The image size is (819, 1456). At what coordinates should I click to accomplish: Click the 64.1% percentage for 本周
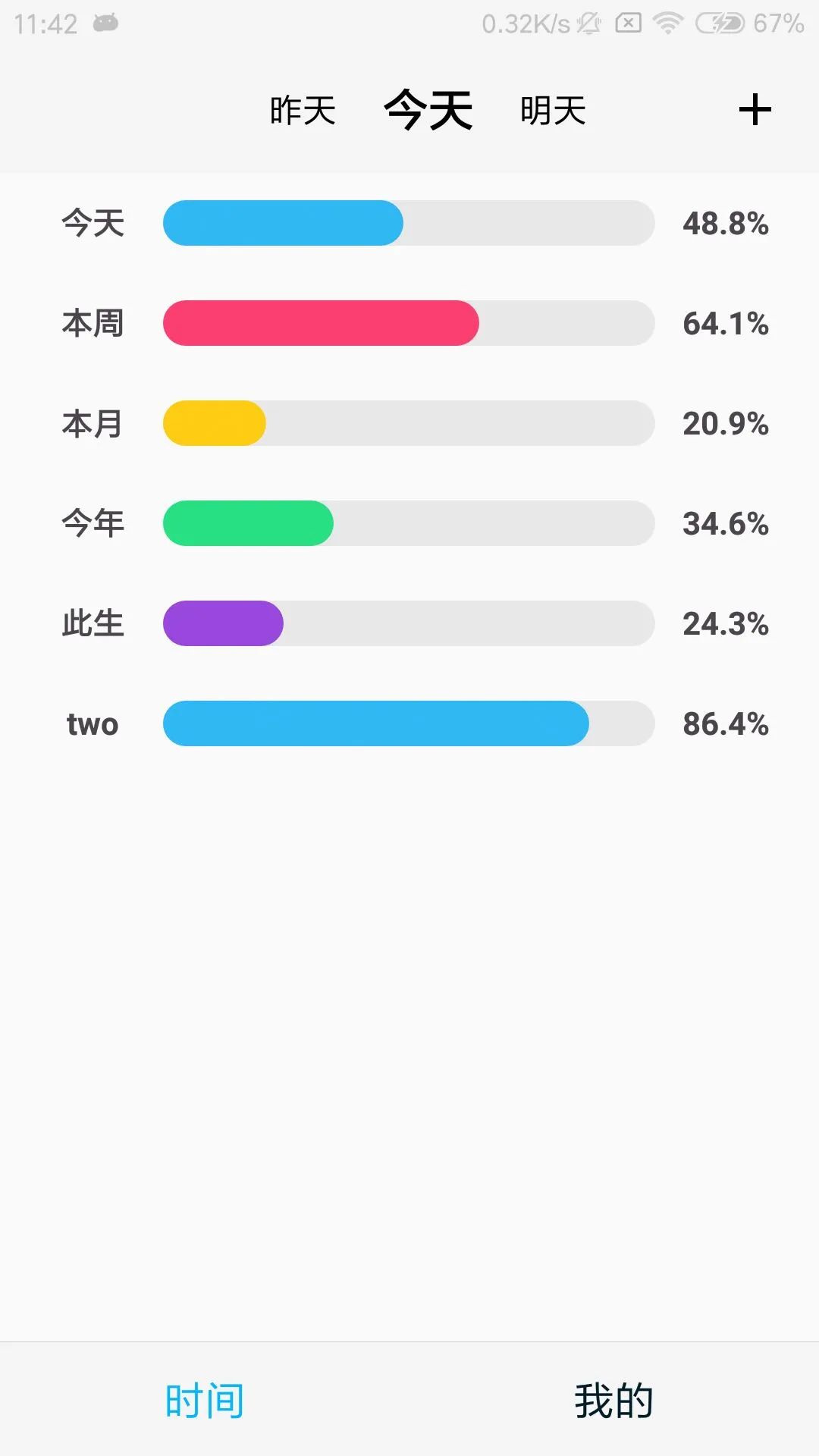coord(725,324)
